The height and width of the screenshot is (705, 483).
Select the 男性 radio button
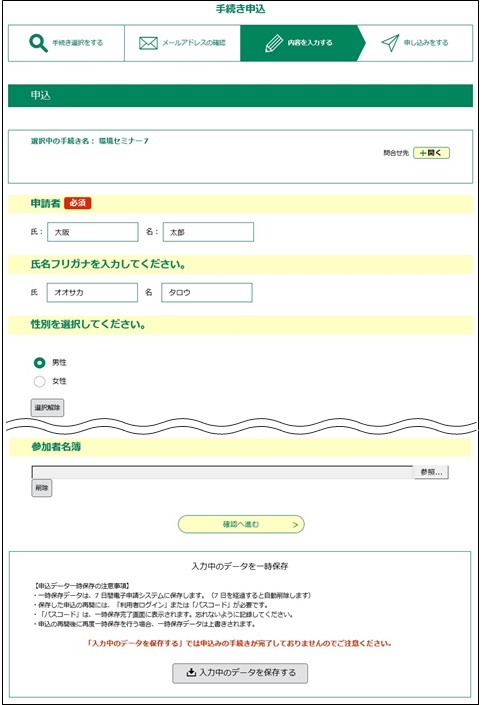[x=40, y=362]
